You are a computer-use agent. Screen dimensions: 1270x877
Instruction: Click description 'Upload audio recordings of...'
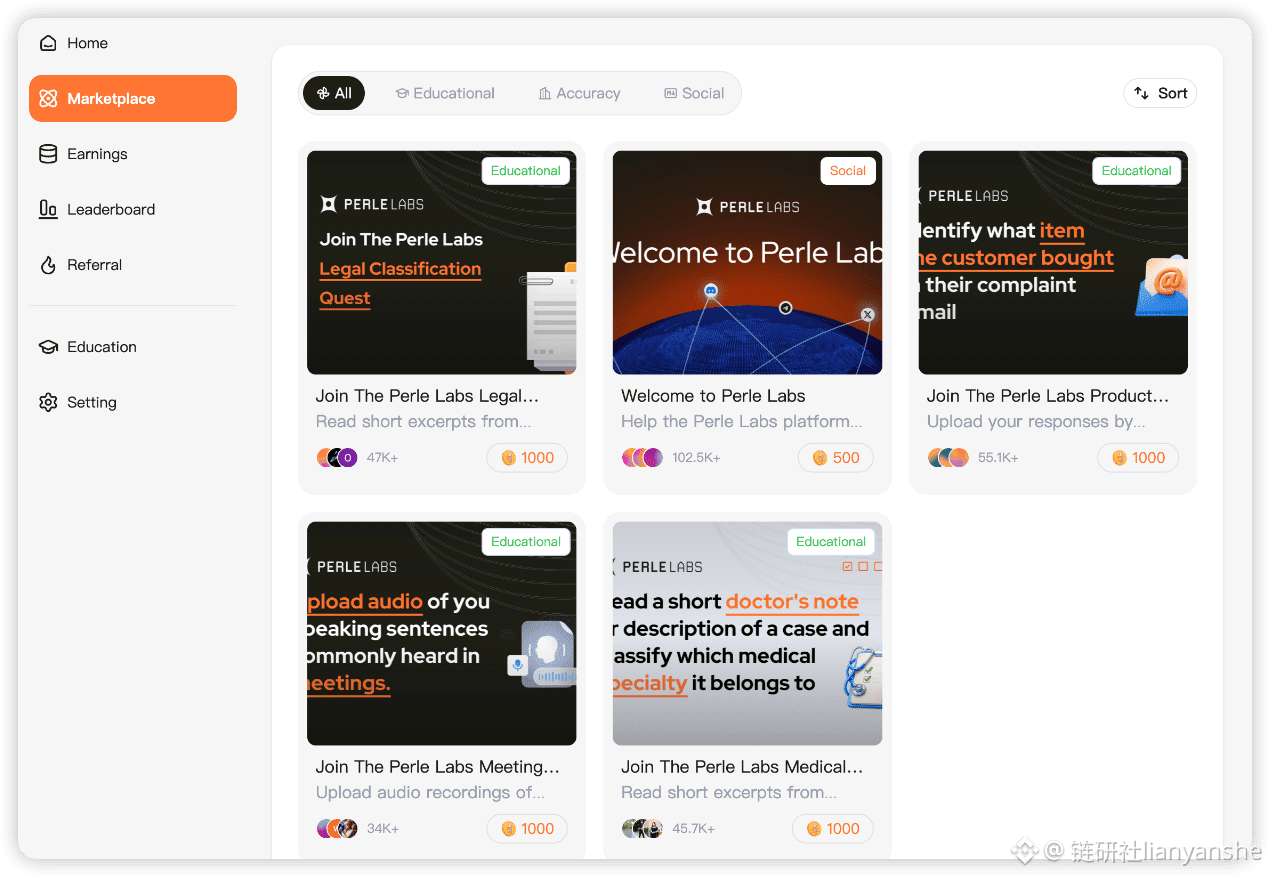click(430, 793)
